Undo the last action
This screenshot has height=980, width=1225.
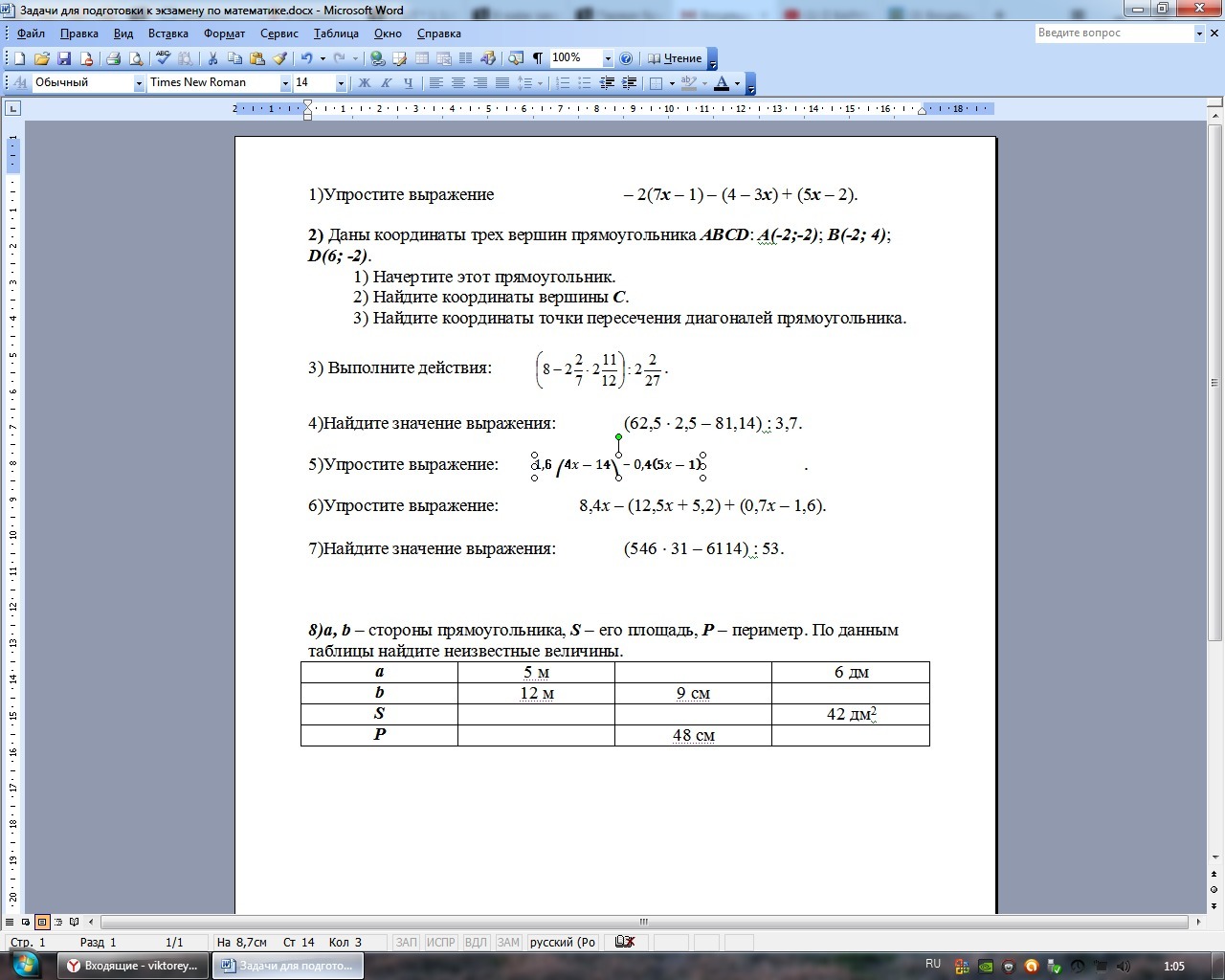(x=306, y=58)
